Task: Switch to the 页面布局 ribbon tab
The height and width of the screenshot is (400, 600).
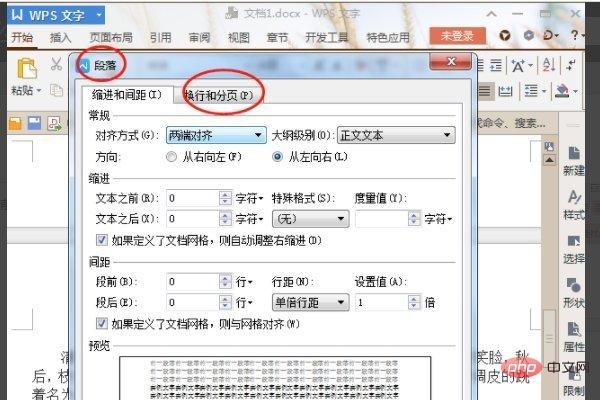Action: pyautogui.click(x=111, y=38)
